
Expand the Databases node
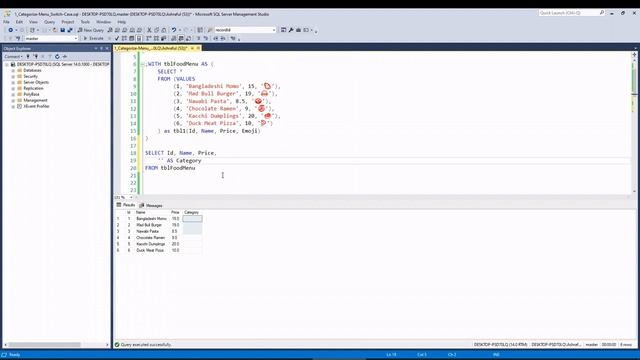click(13, 70)
